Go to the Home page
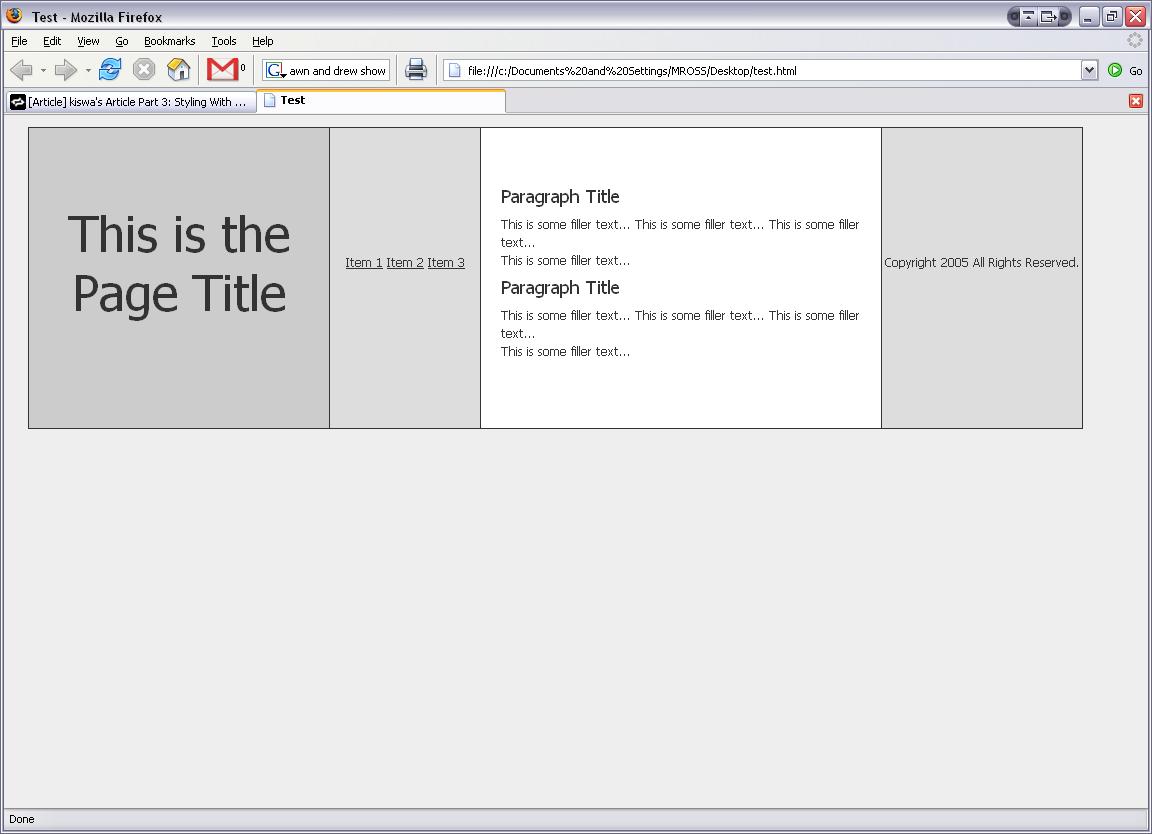 tap(178, 70)
